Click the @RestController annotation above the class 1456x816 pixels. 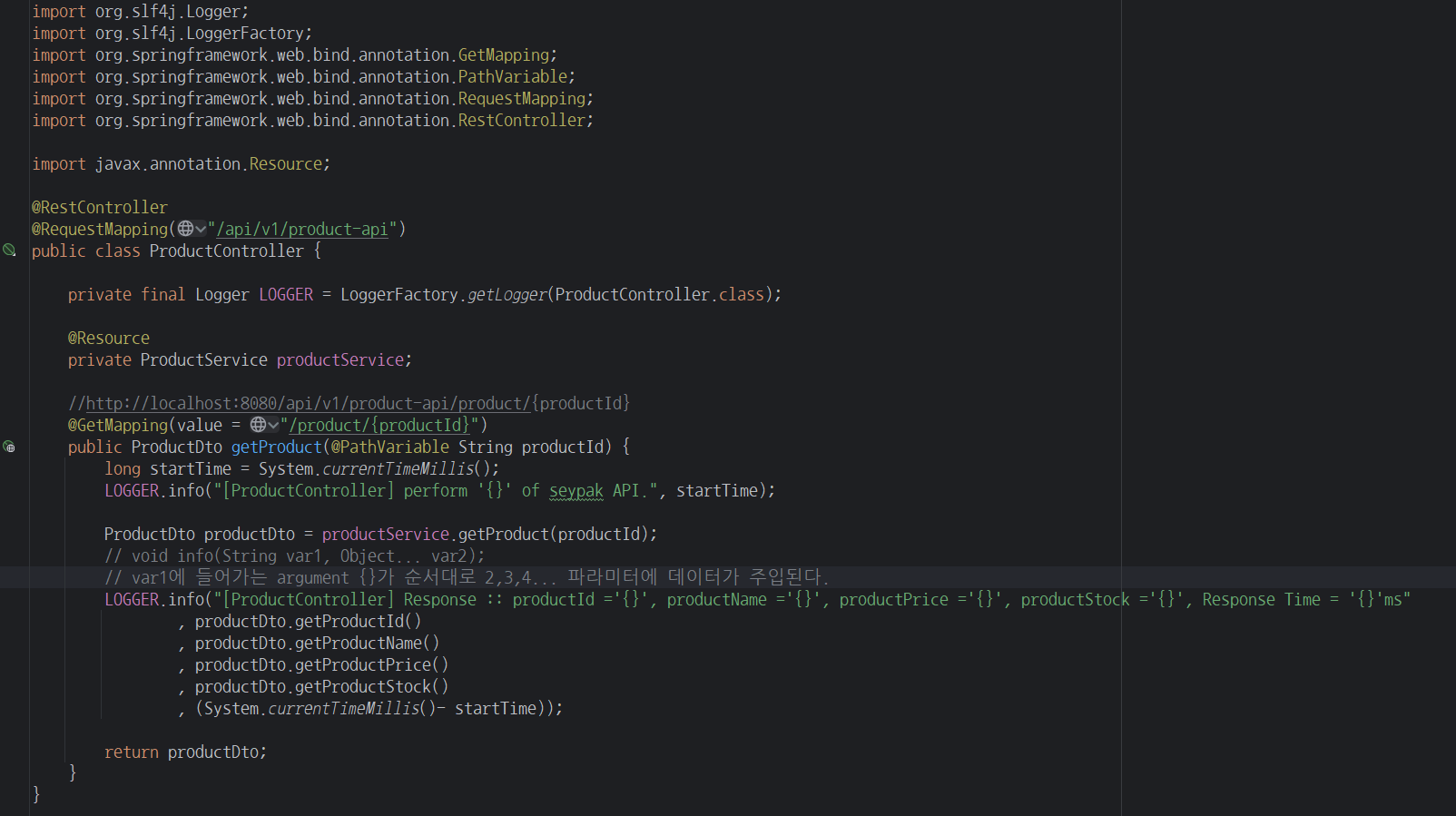[100, 208]
